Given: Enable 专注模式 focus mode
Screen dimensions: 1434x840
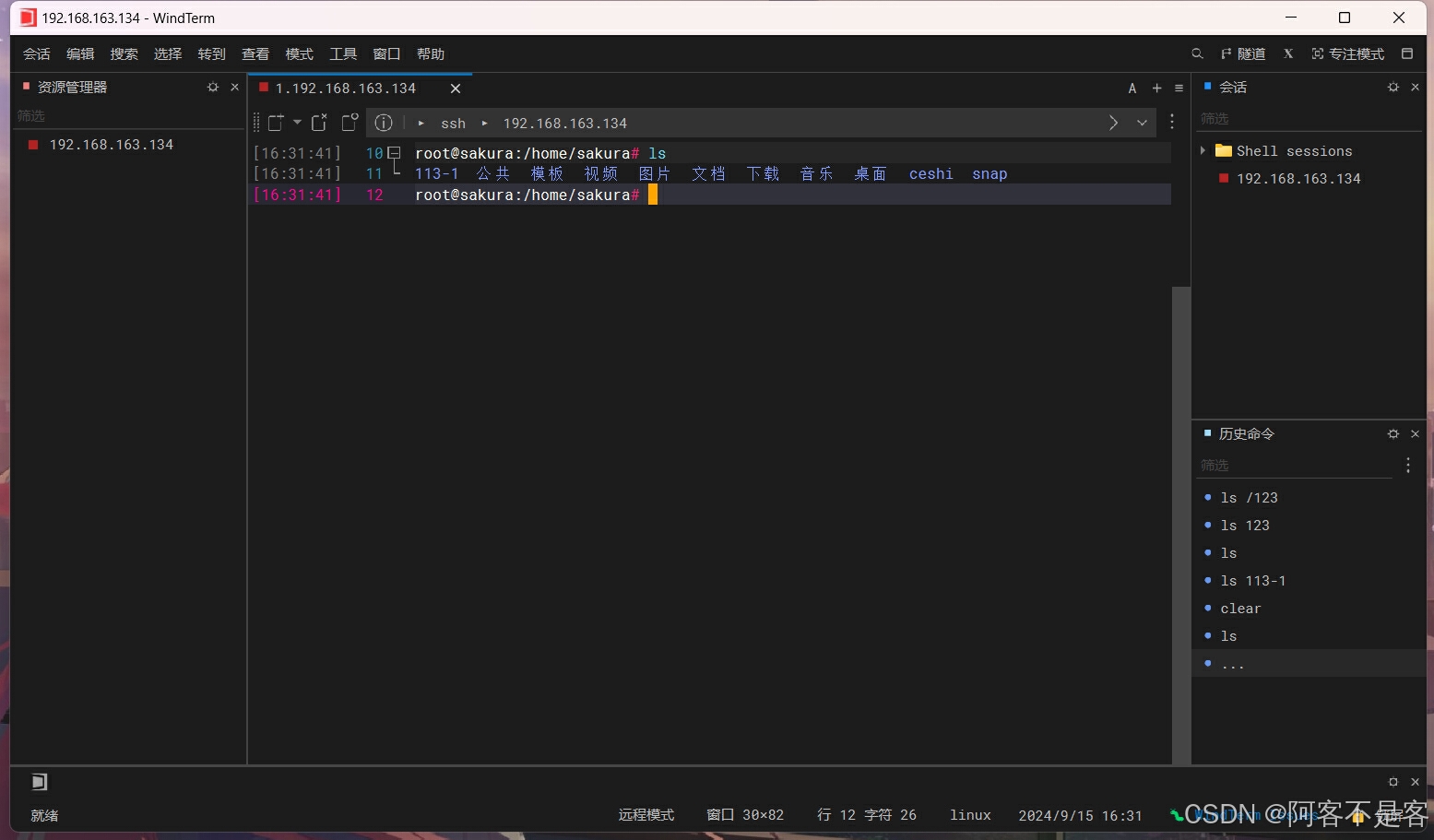Looking at the screenshot, I should click(x=1348, y=53).
